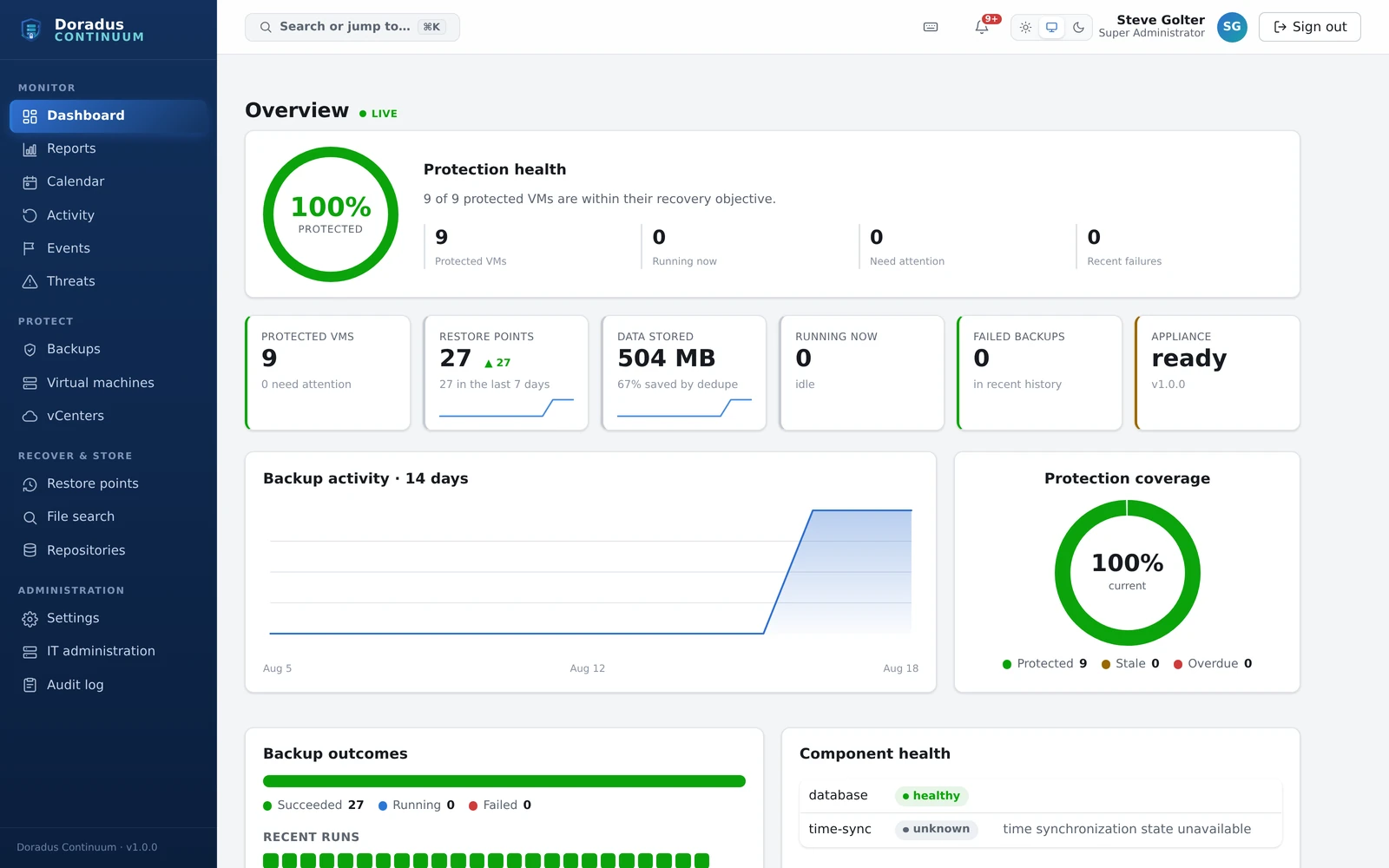Open Threats warning-triangle icon in sidebar

pyautogui.click(x=30, y=281)
